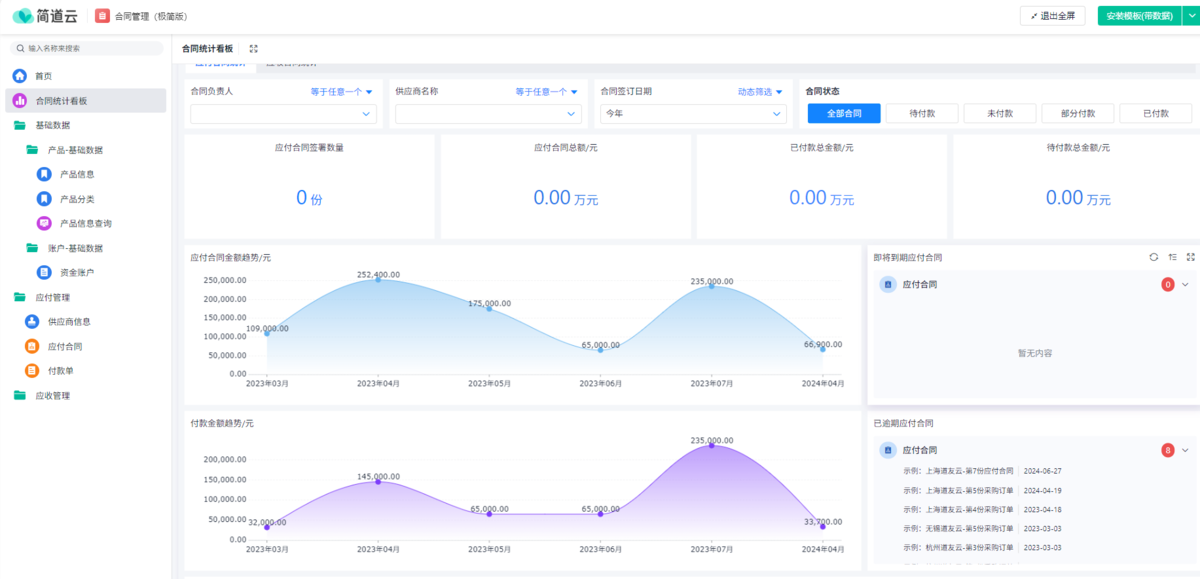Select the 待付款 contract status filter
This screenshot has width=1200, height=579.
pos(922,113)
